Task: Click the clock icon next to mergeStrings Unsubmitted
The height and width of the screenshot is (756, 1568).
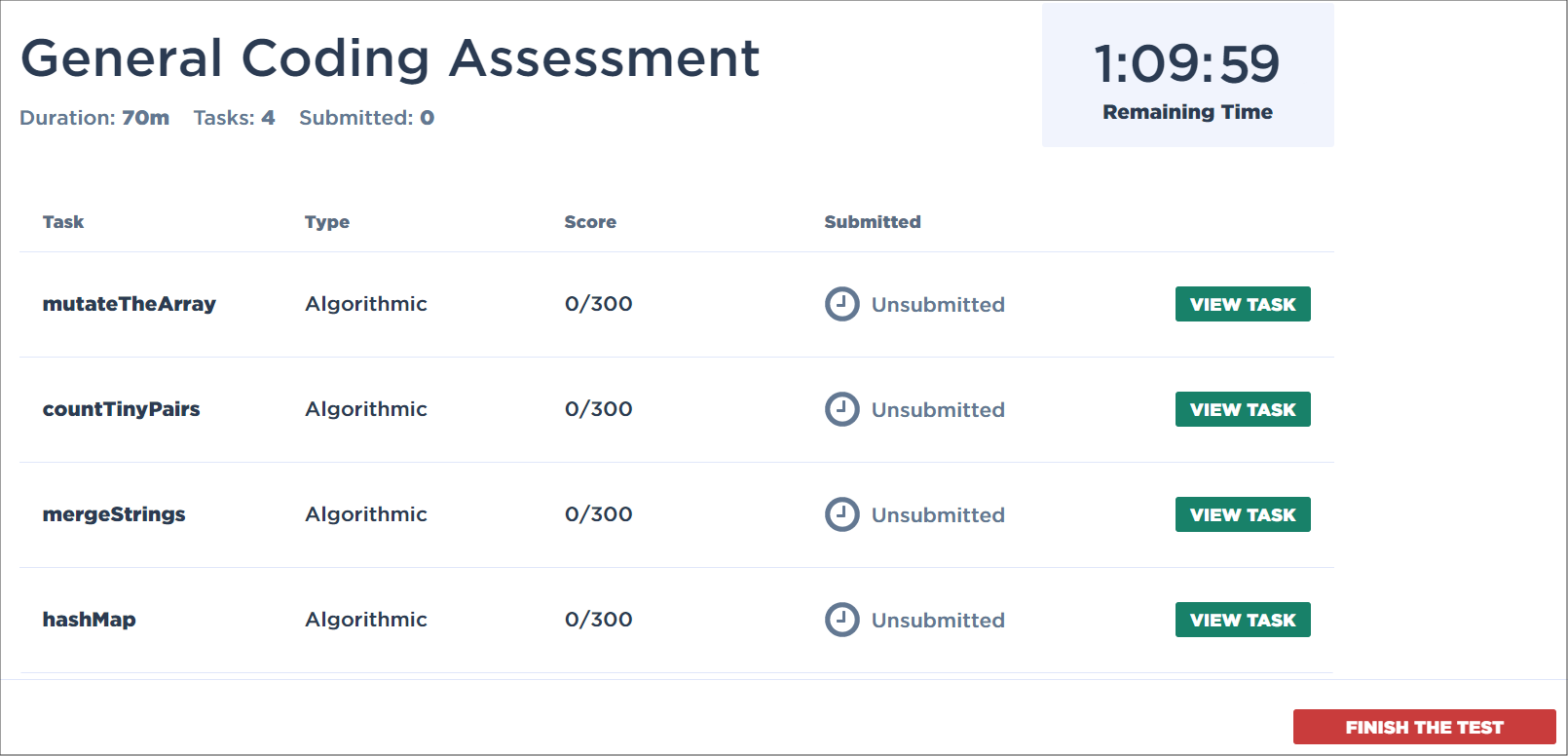Action: click(841, 514)
